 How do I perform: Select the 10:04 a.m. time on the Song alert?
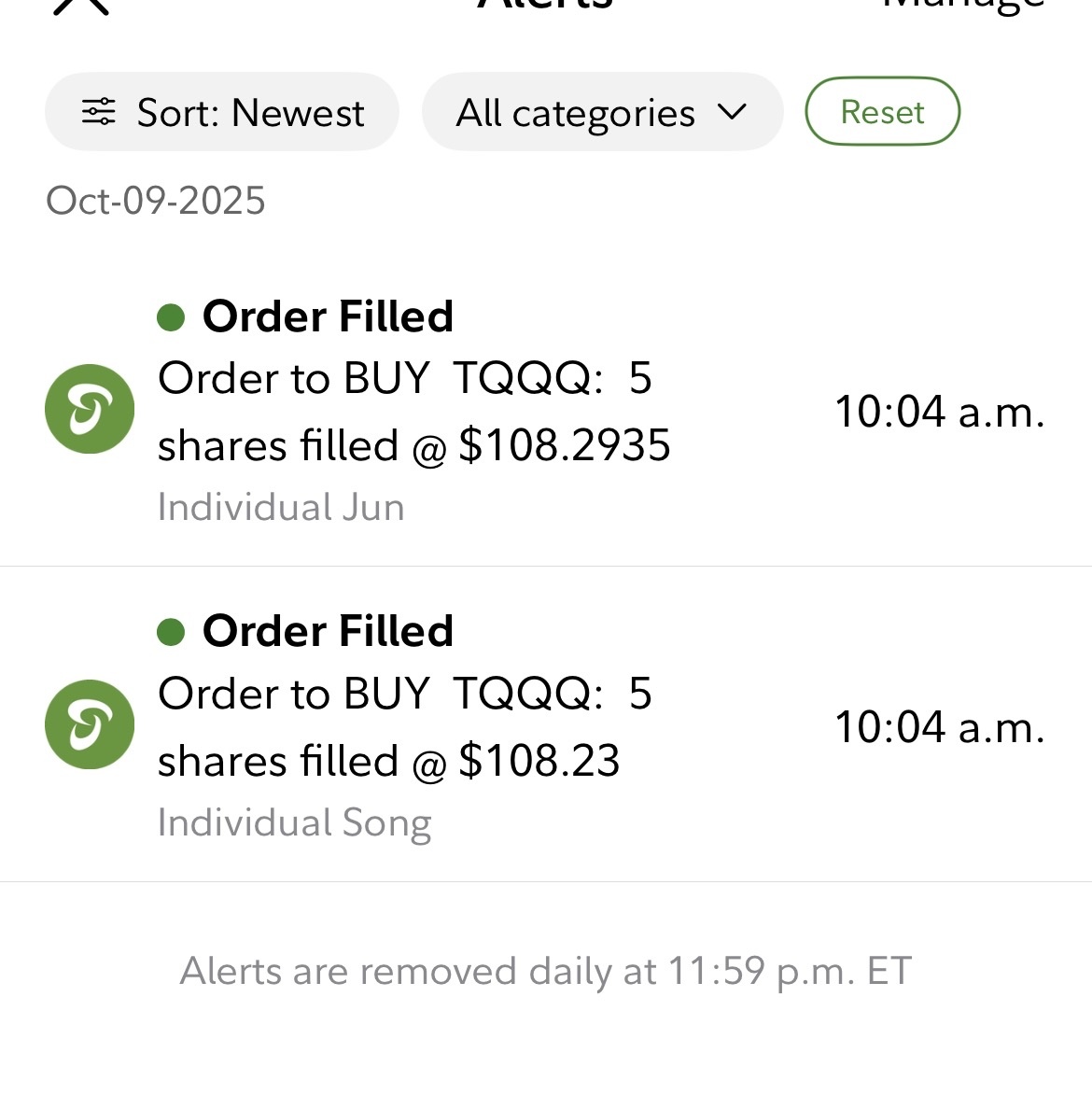click(x=939, y=727)
